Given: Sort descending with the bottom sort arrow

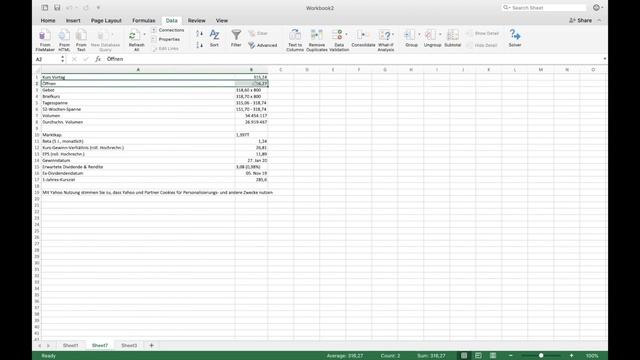Looking at the screenshot, I should click(199, 45).
